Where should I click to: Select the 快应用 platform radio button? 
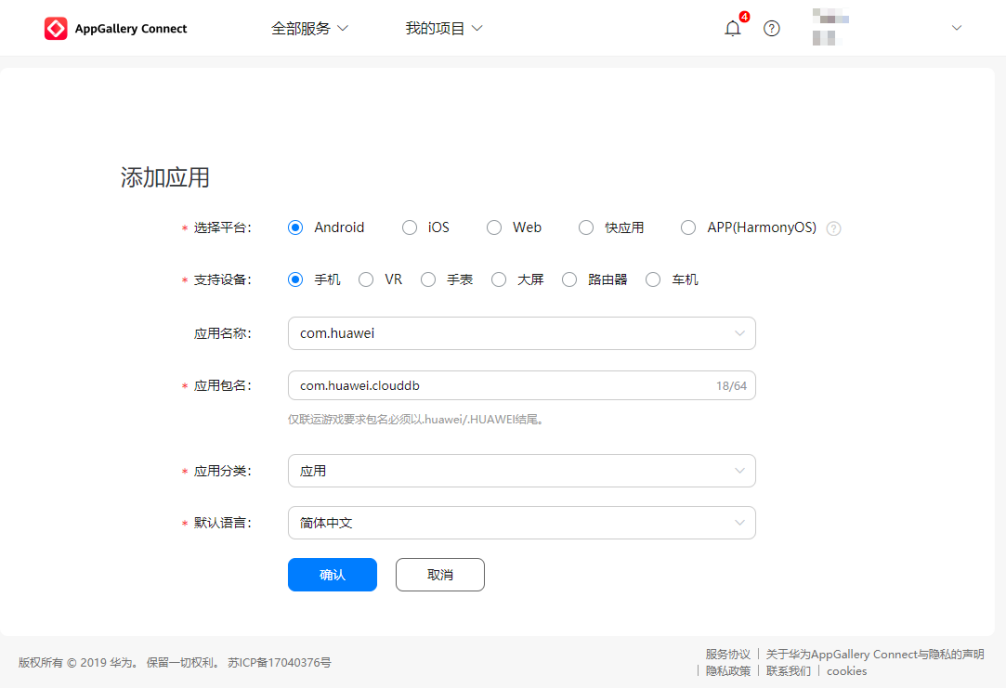tap(586, 228)
